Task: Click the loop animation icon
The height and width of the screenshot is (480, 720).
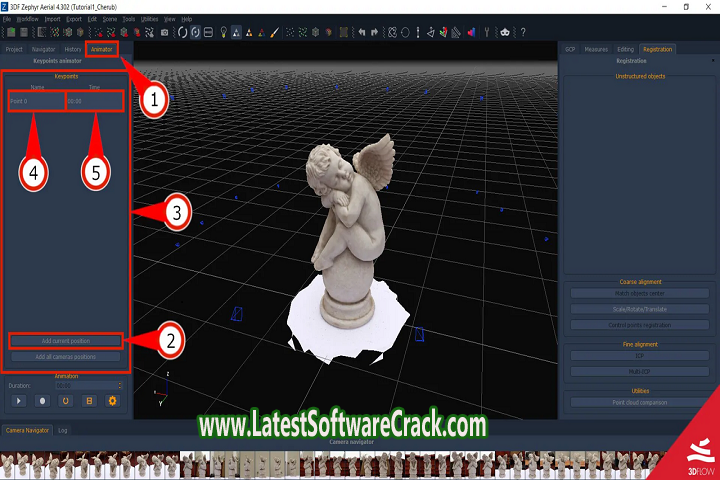Action: click(x=65, y=401)
